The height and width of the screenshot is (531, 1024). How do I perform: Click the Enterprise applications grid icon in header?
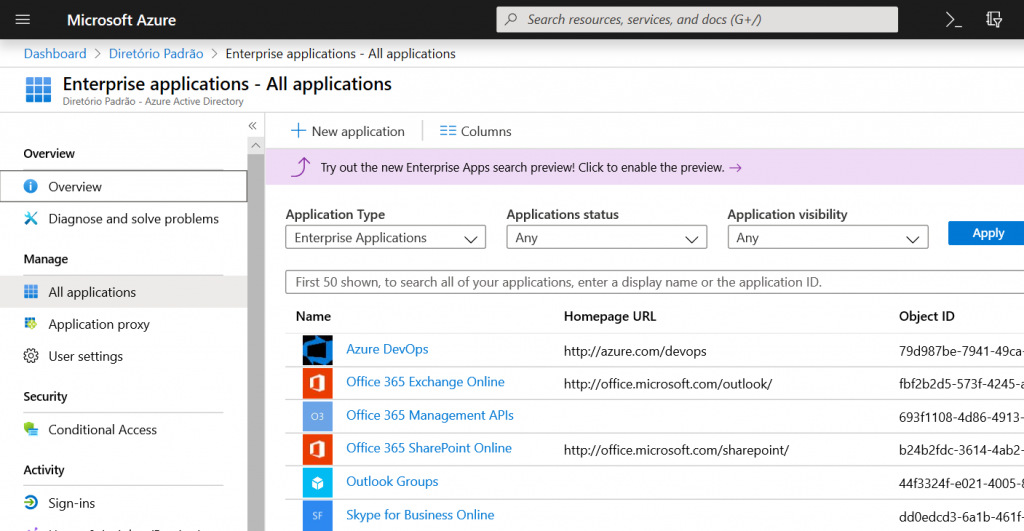point(38,89)
